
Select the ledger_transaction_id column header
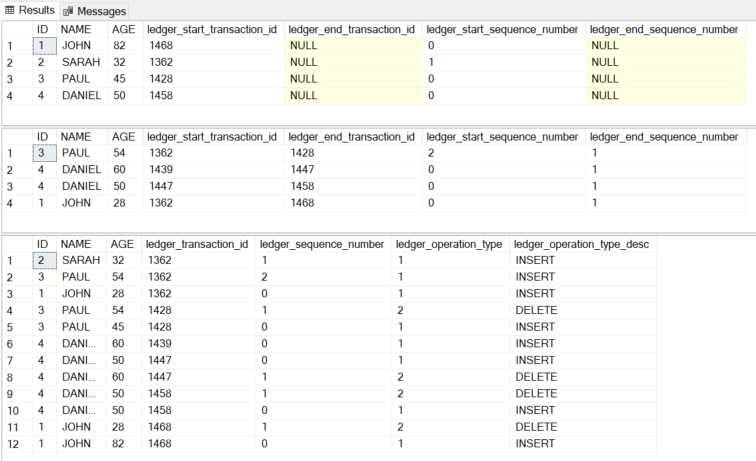[198, 244]
